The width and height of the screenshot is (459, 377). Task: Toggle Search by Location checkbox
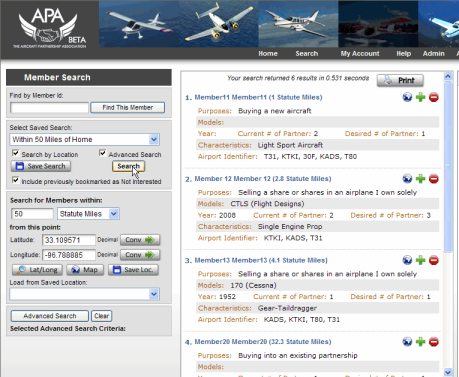(x=15, y=153)
